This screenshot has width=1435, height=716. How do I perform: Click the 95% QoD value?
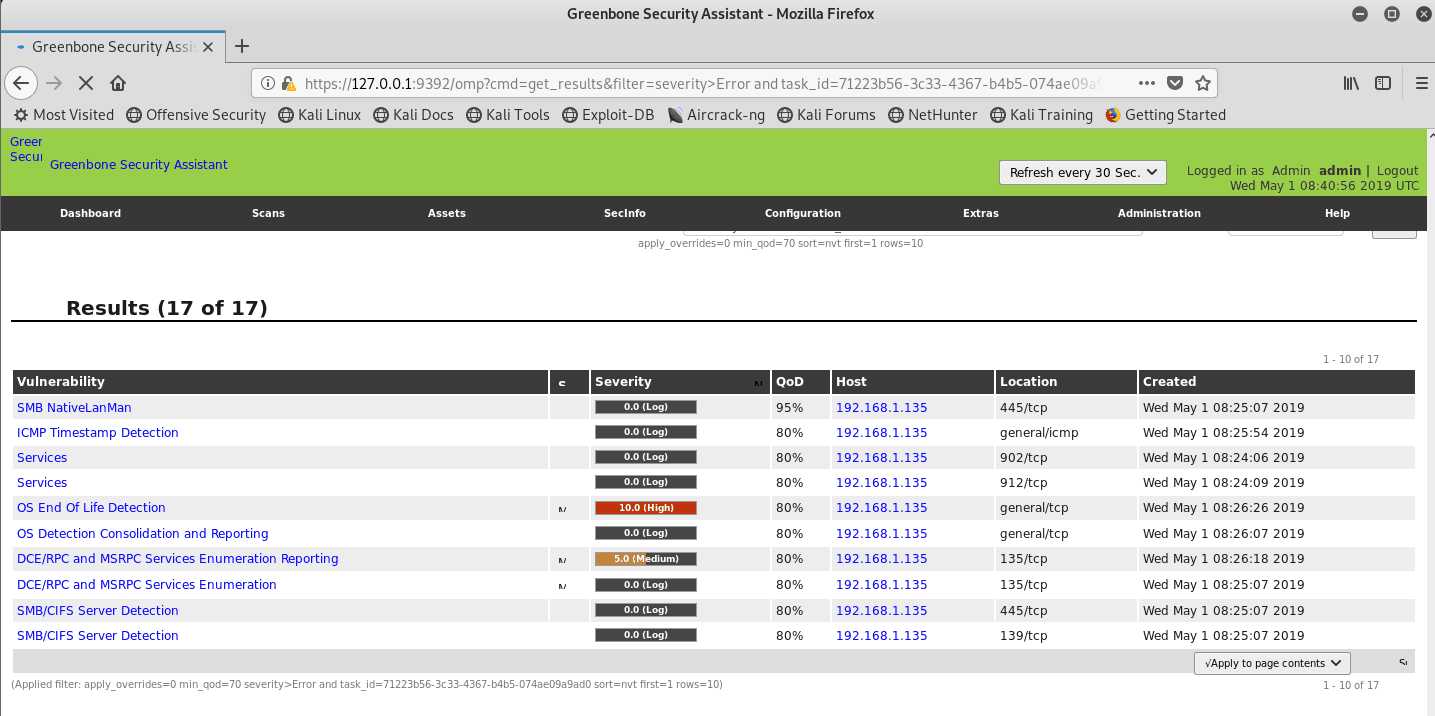tap(789, 407)
